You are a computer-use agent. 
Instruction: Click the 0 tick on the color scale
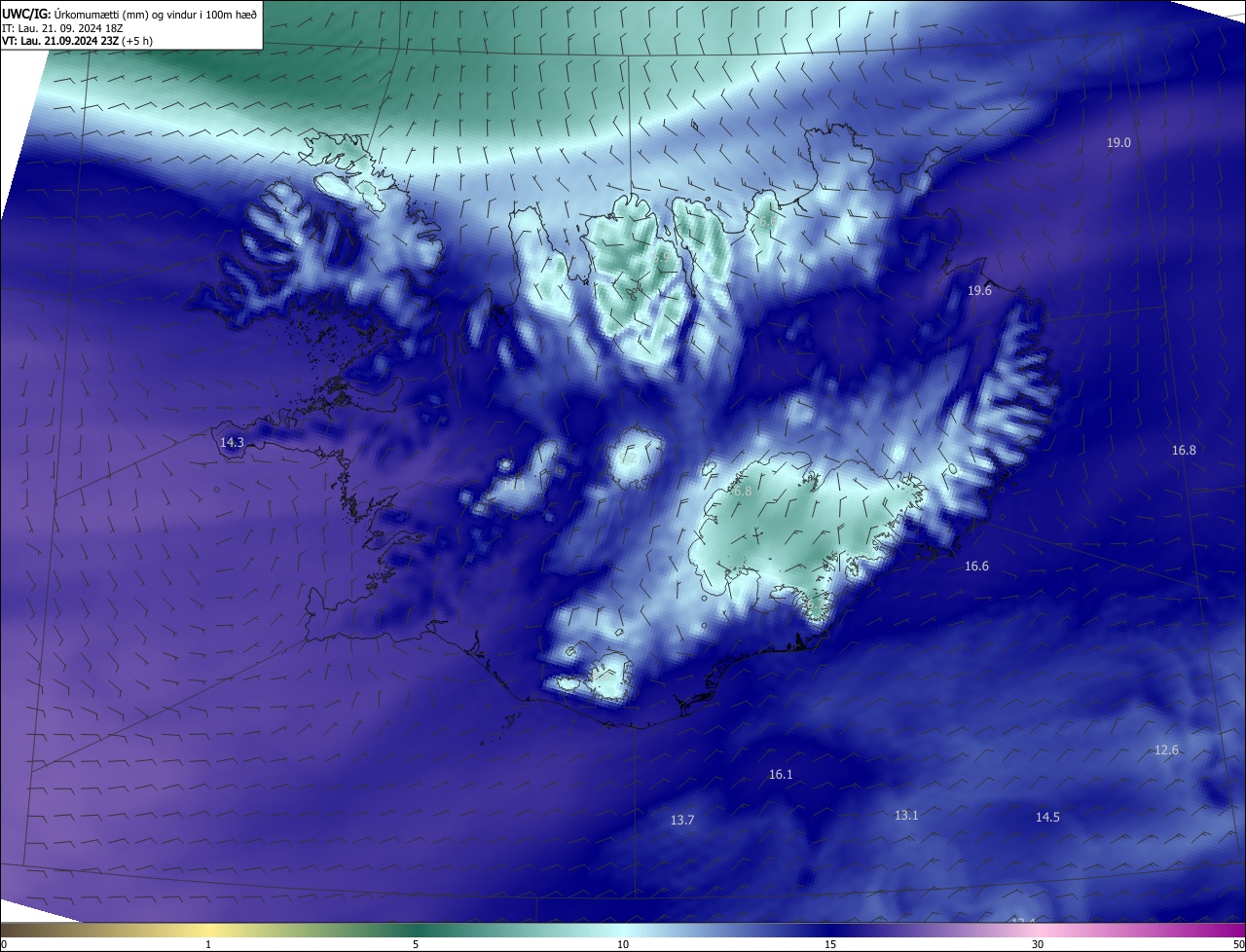coord(4,944)
